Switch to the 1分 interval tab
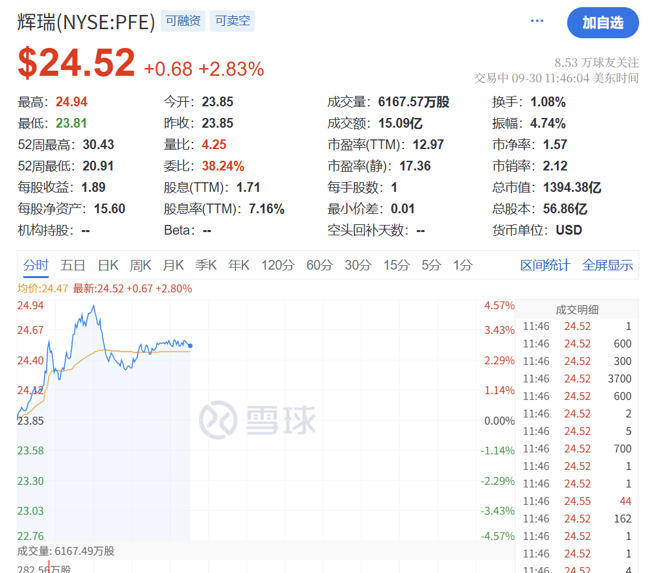Viewport: 667px width, 573px height. click(462, 265)
